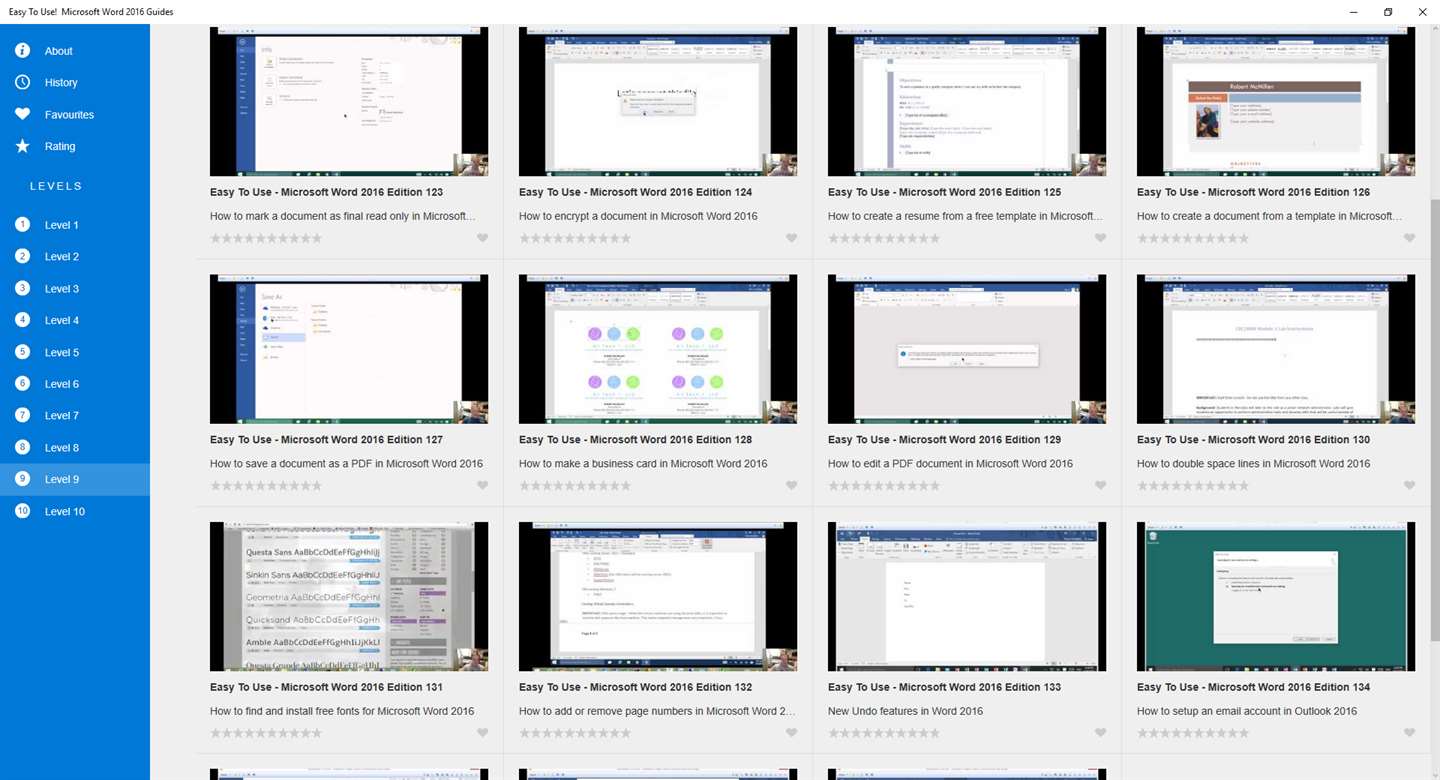This screenshot has height=780, width=1440.
Task: Select the Level 4 number badge
Action: click(x=22, y=320)
